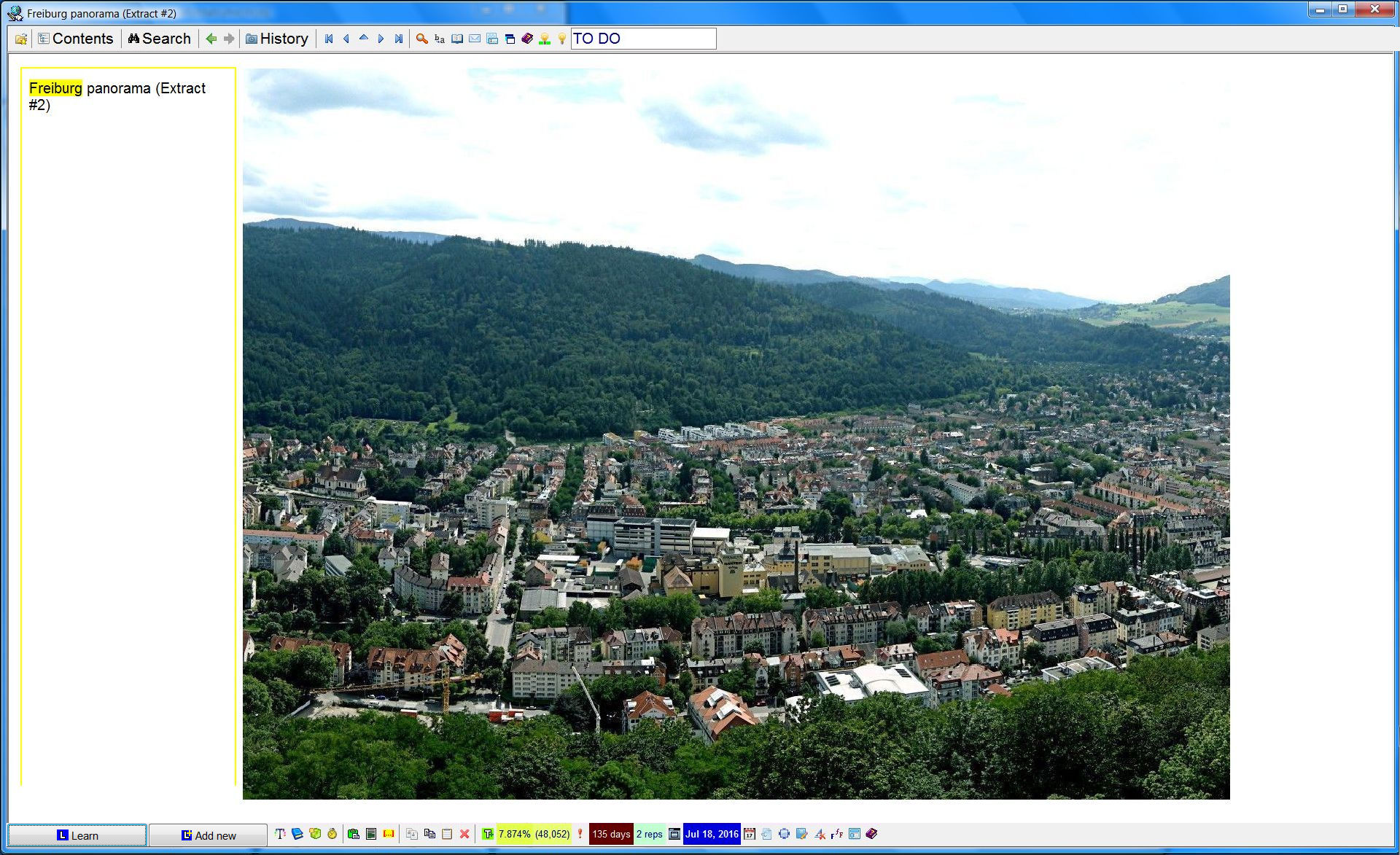Click inside the TO DO text field
This screenshot has height=855, width=1400.
[x=642, y=39]
